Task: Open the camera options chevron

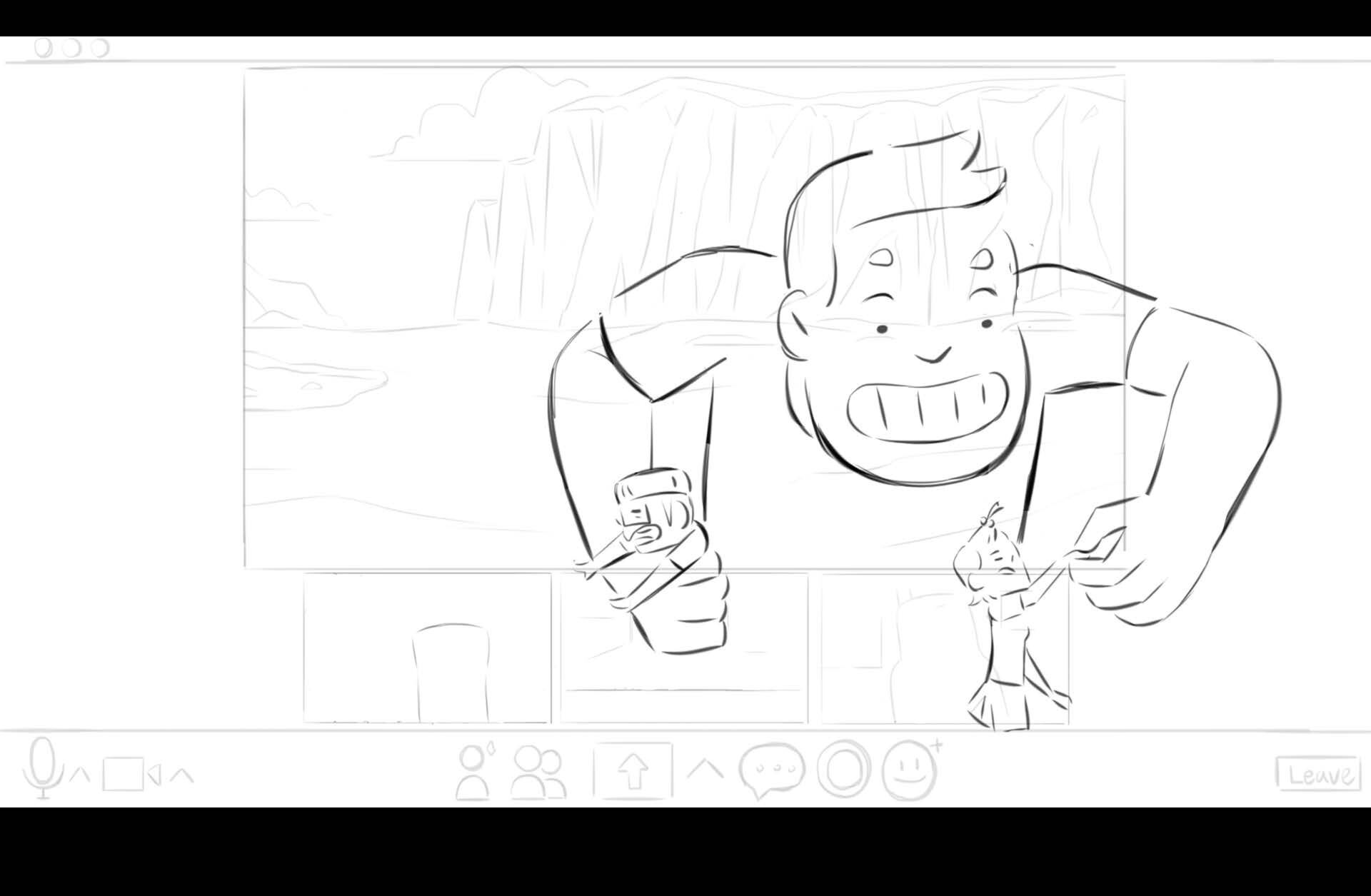Action: tap(183, 774)
